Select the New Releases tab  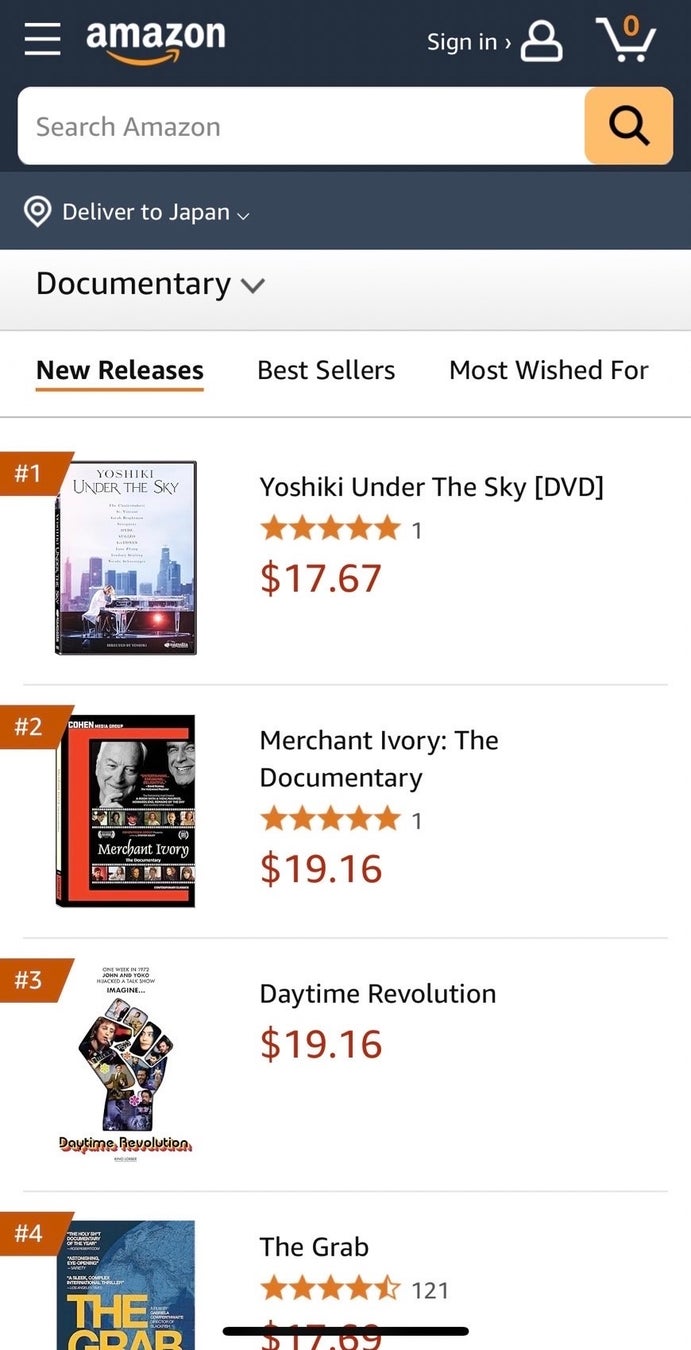coord(120,370)
